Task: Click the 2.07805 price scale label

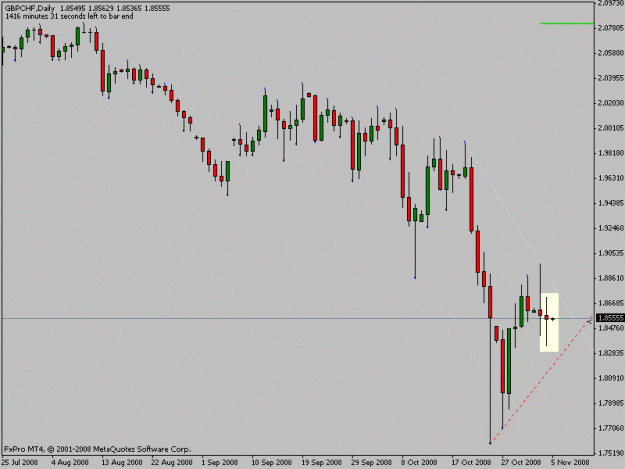Action: (611, 28)
